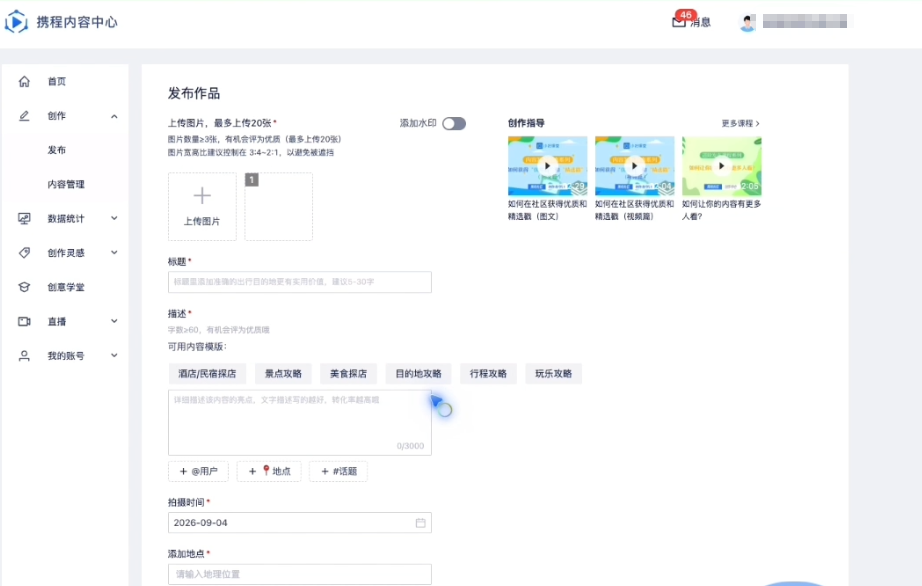Focus the 添加地点 location field

coord(300,574)
